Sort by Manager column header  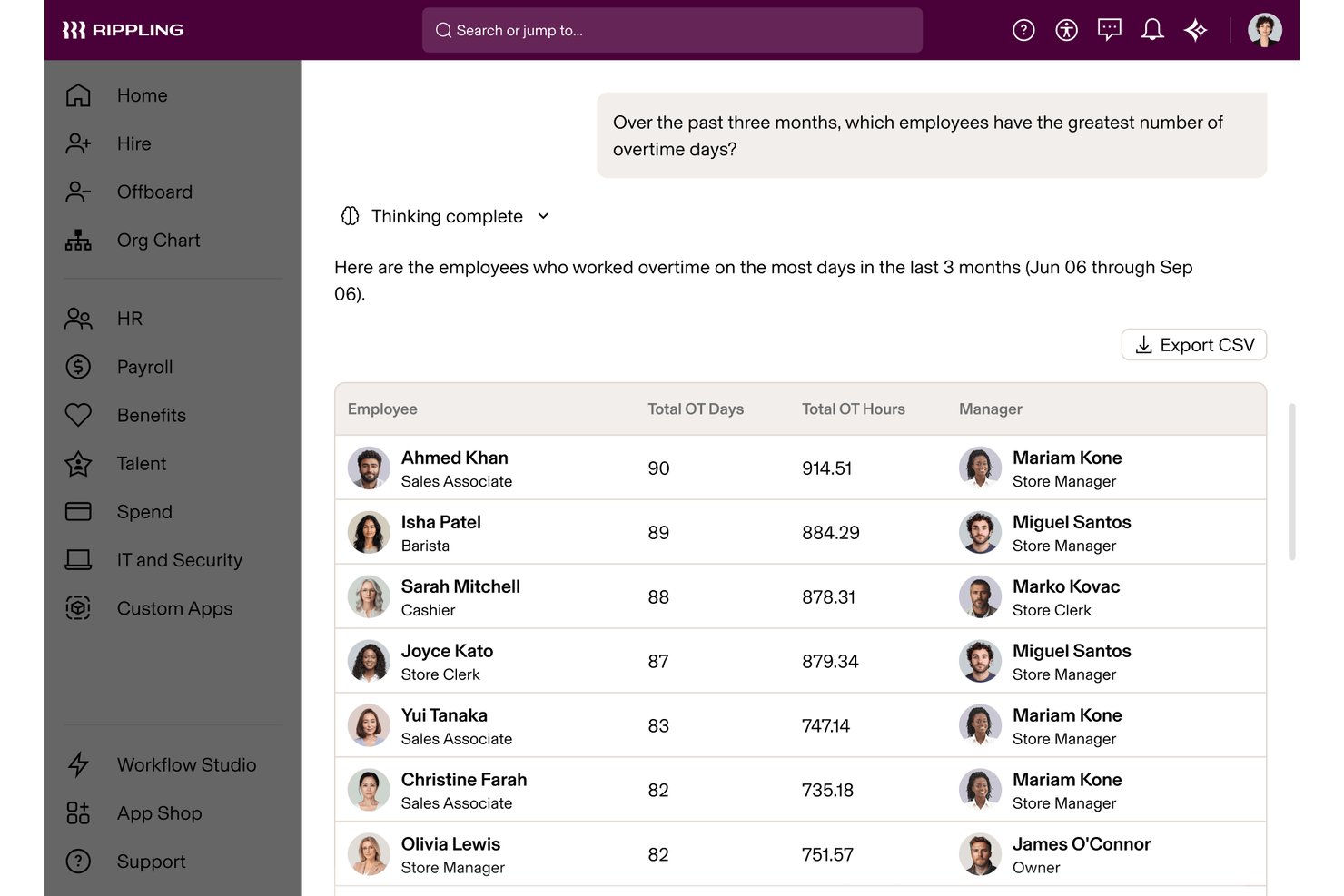991,409
